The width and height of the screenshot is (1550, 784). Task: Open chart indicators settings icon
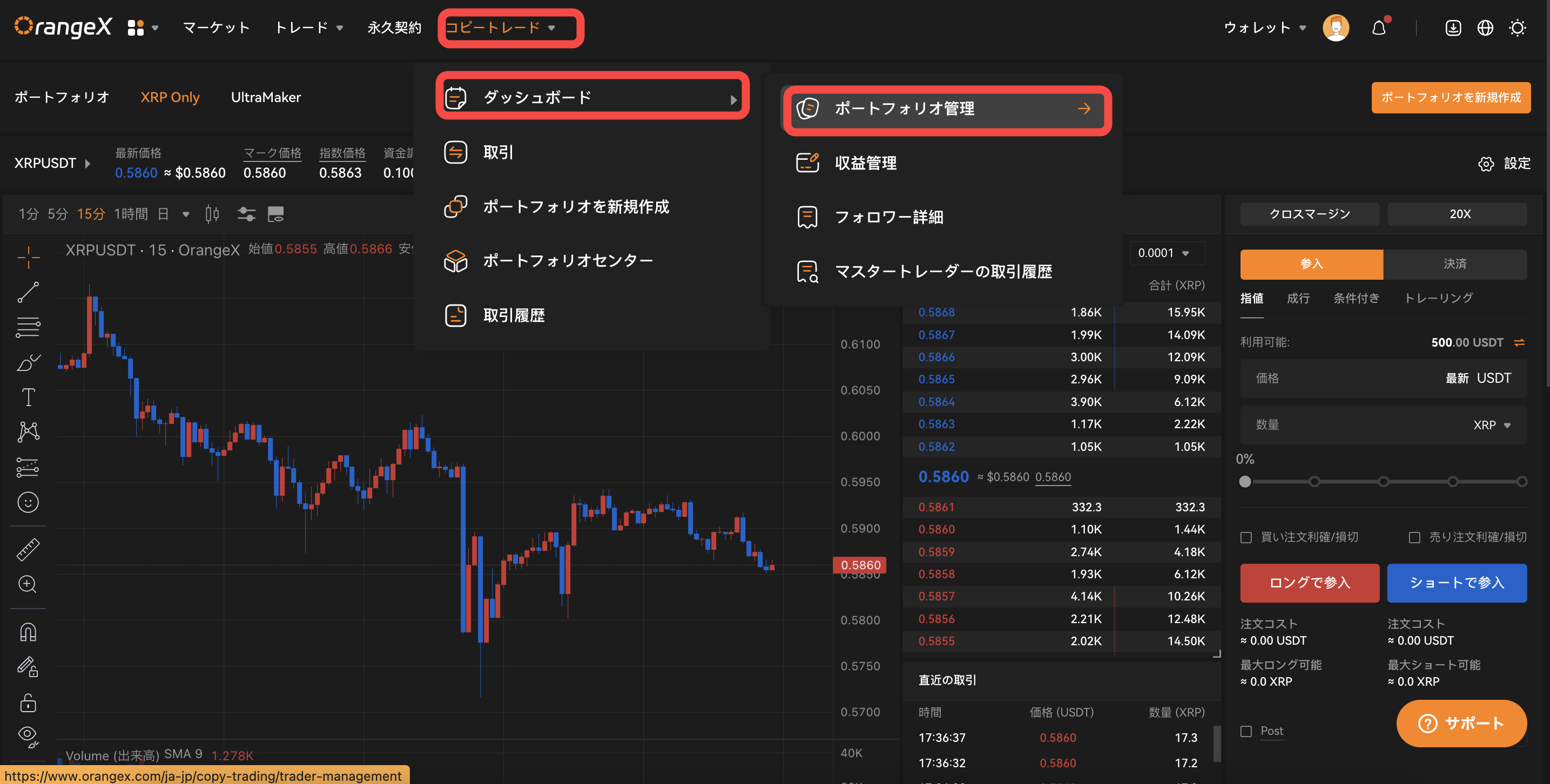[x=246, y=214]
